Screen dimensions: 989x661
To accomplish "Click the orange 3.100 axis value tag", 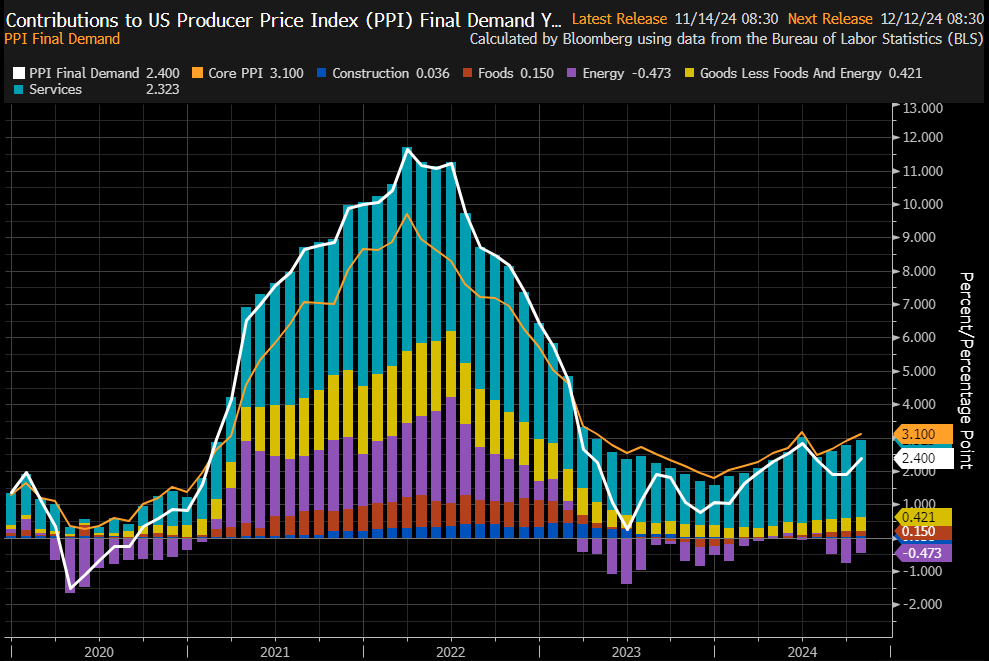I will (923, 434).
